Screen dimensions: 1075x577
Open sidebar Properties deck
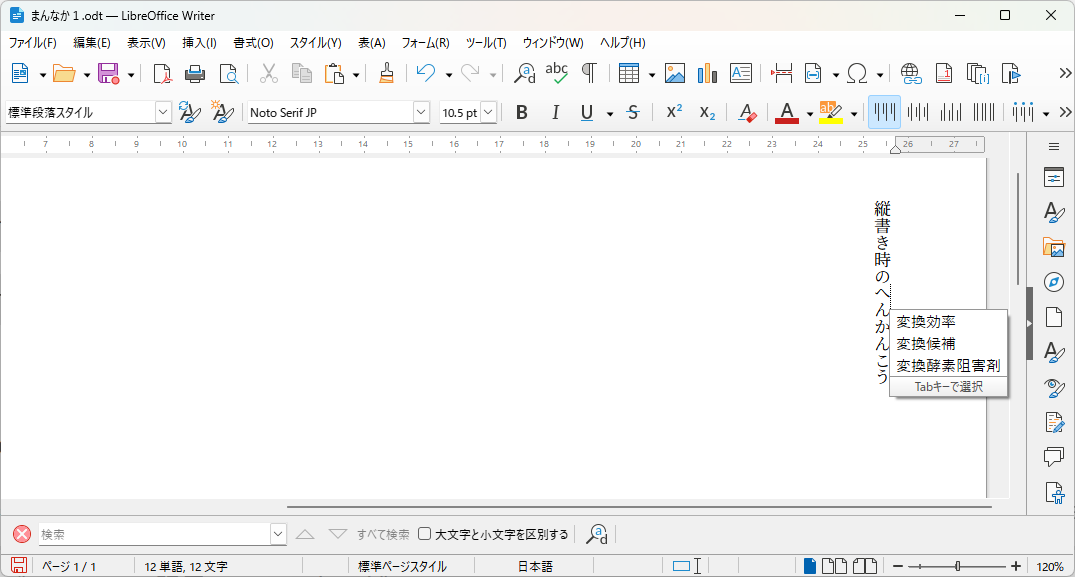1054,177
